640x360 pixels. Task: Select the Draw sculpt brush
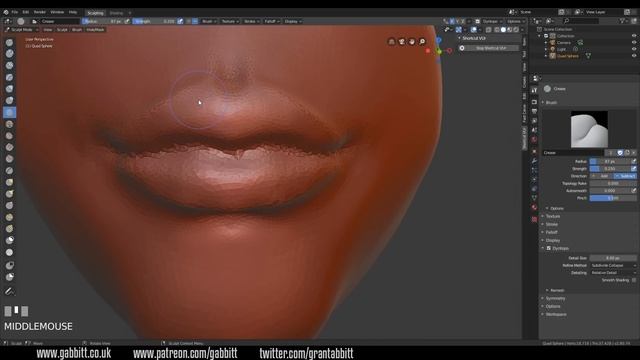(9, 42)
